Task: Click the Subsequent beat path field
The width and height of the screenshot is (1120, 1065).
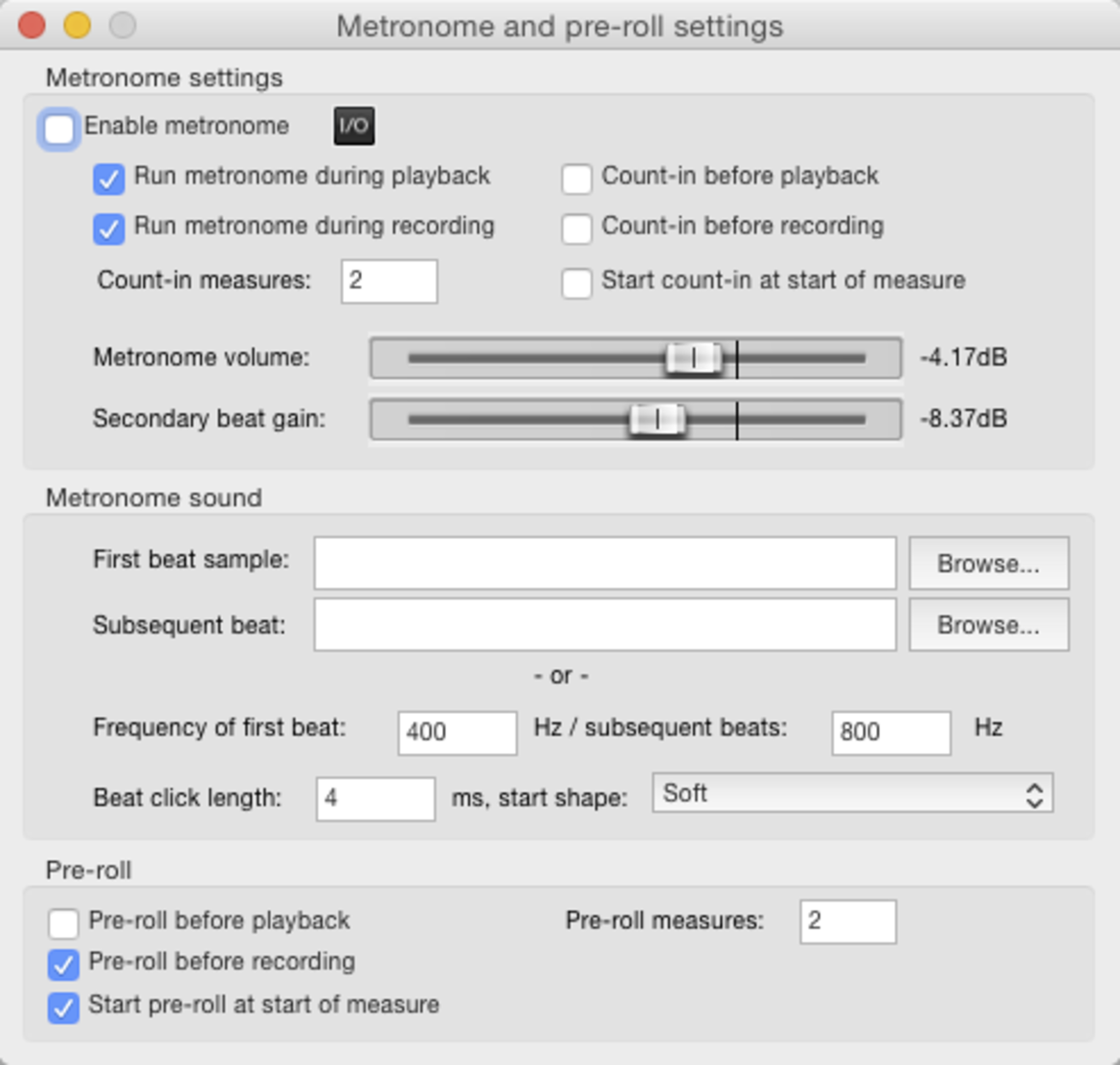Action: [605, 625]
